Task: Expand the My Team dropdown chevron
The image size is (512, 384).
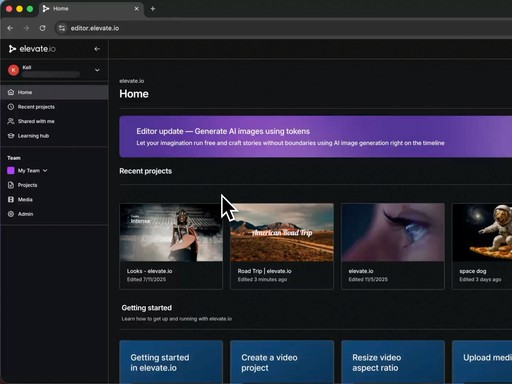Action: (x=45, y=170)
